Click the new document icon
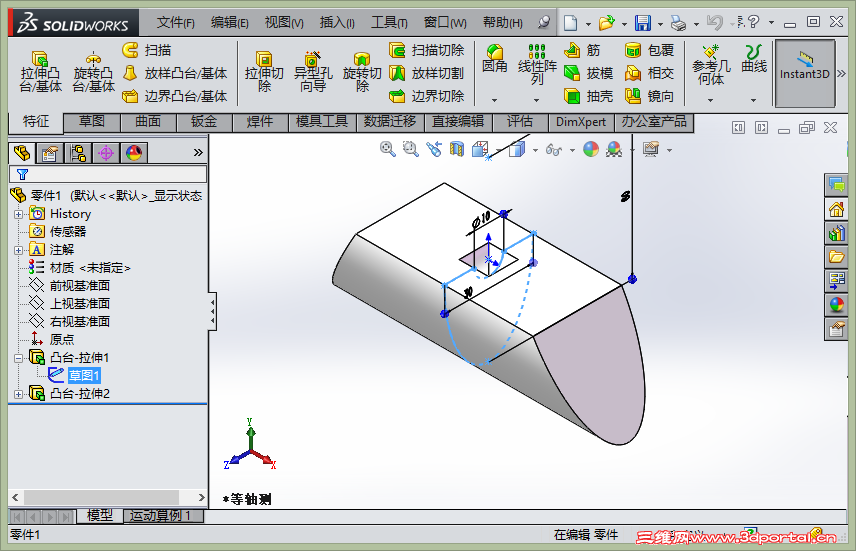Viewport: 856px width, 551px height. tap(570, 22)
